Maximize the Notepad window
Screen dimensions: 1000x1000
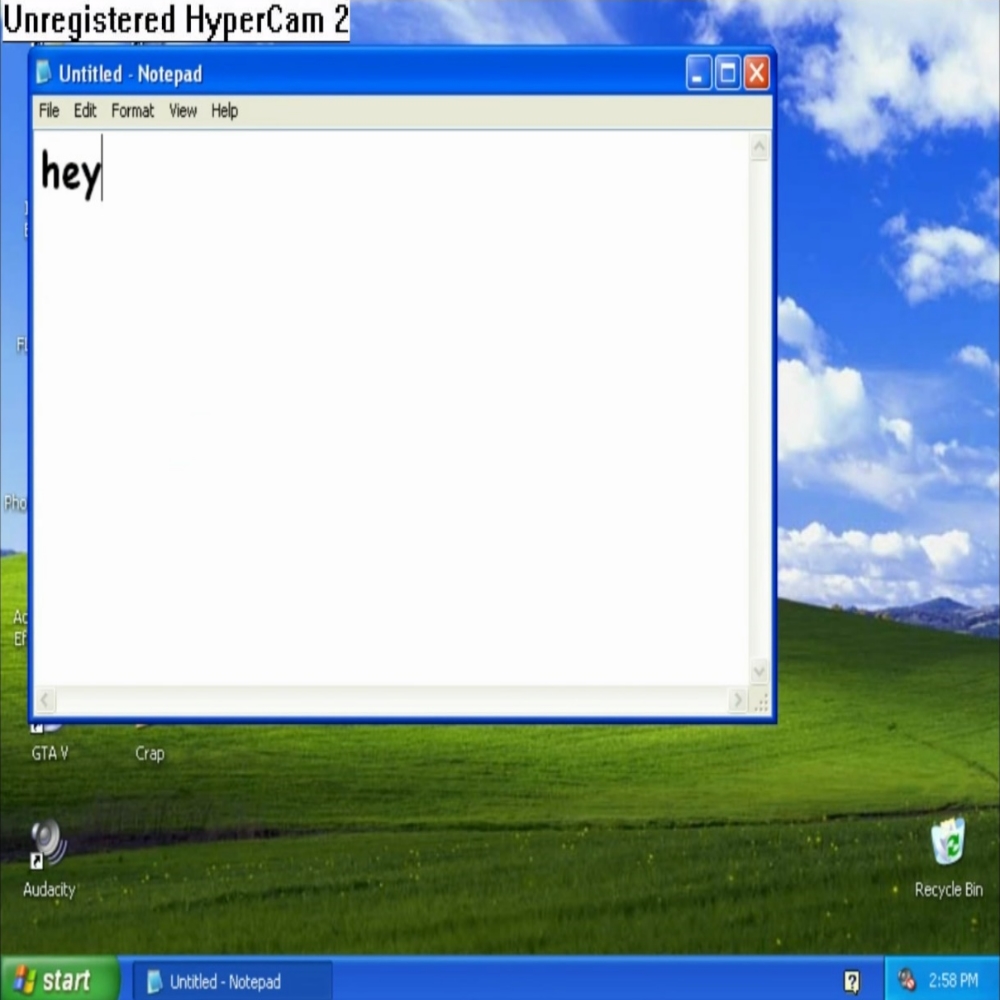(x=728, y=73)
